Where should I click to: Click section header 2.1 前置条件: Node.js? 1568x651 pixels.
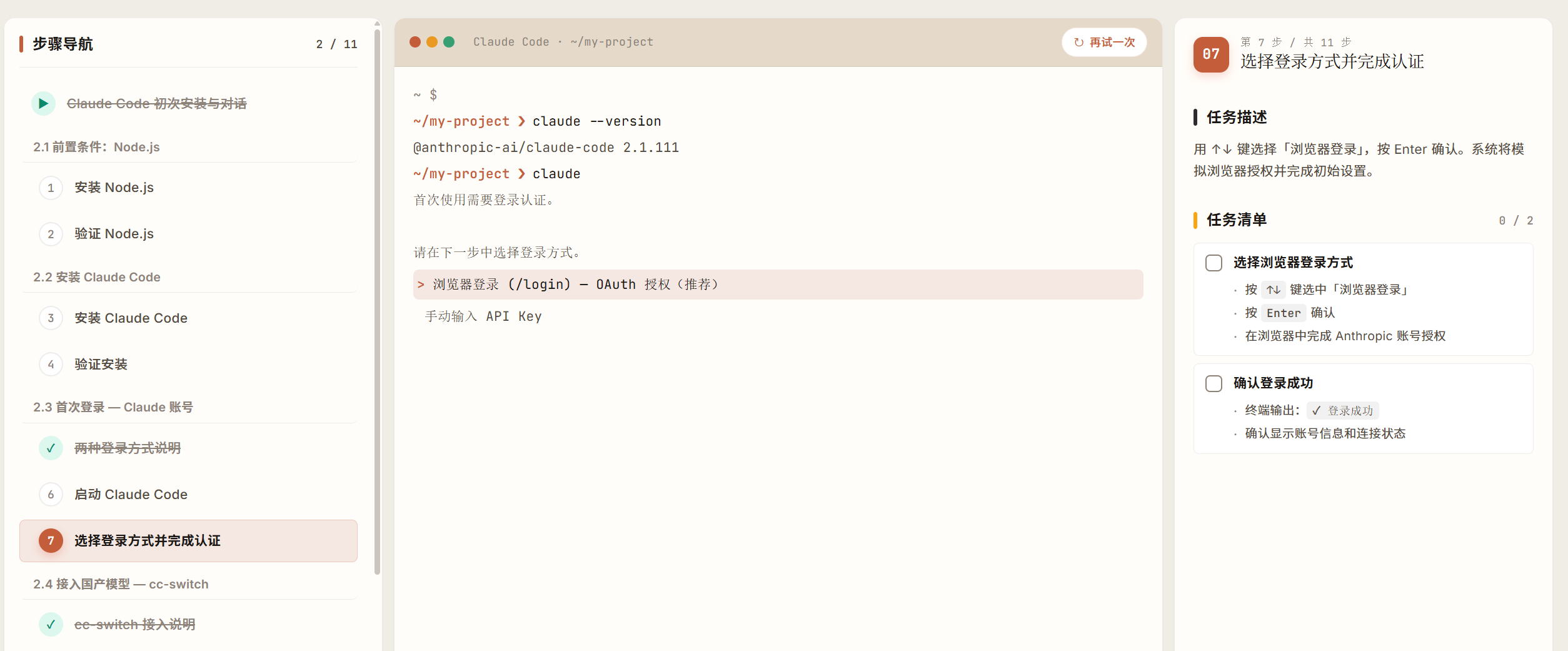click(x=96, y=147)
